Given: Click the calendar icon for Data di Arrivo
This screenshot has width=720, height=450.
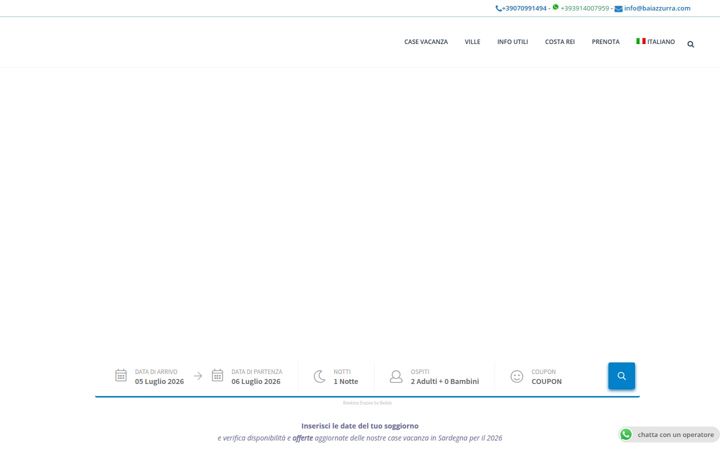Looking at the screenshot, I should point(121,375).
